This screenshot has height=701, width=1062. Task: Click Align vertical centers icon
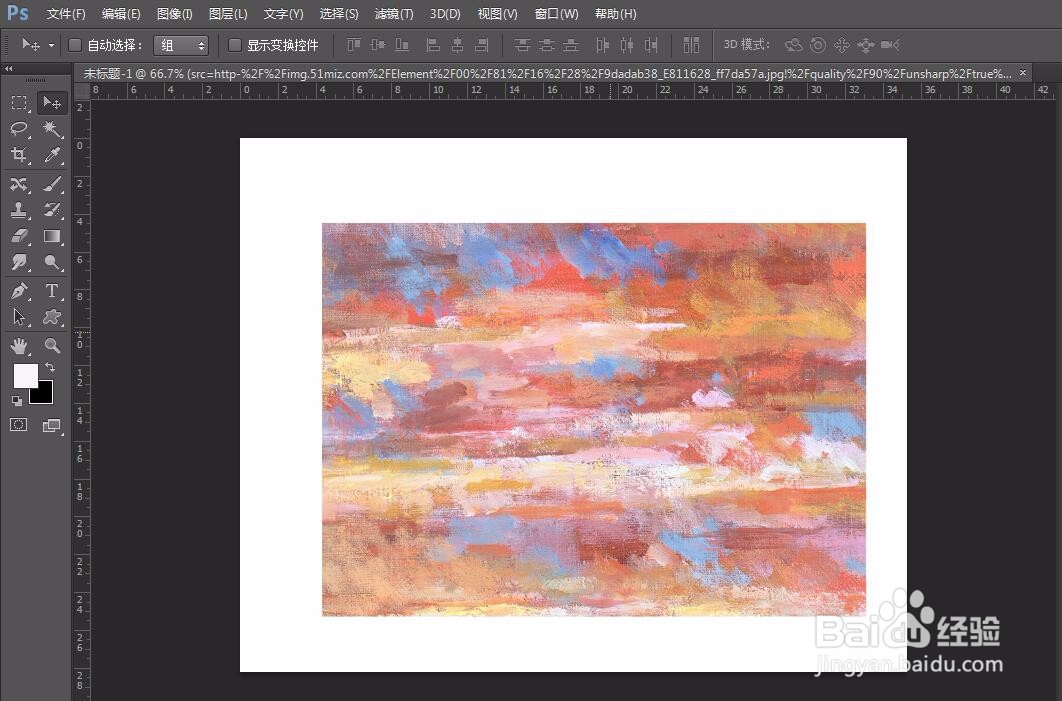pyautogui.click(x=378, y=45)
